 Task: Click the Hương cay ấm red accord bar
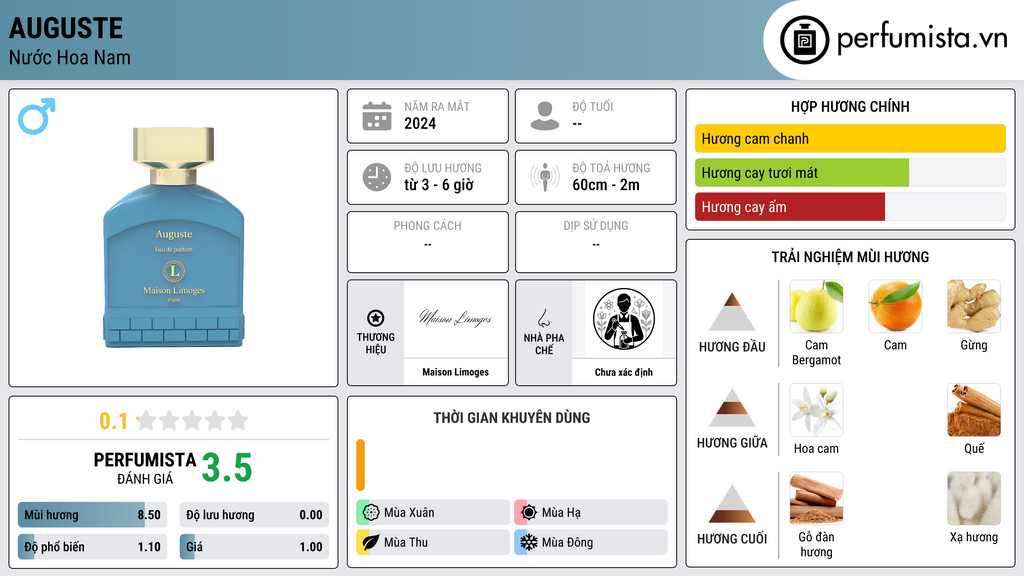(x=790, y=207)
